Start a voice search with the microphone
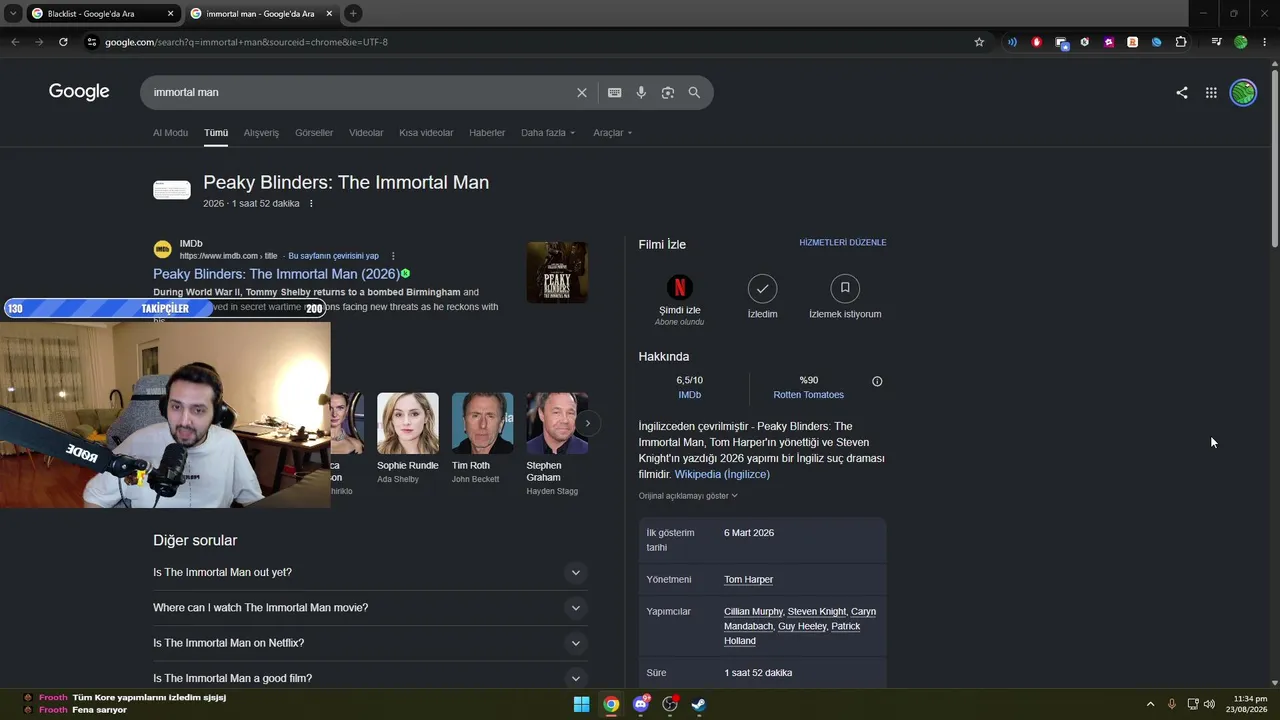This screenshot has width=1280, height=720. [x=641, y=93]
